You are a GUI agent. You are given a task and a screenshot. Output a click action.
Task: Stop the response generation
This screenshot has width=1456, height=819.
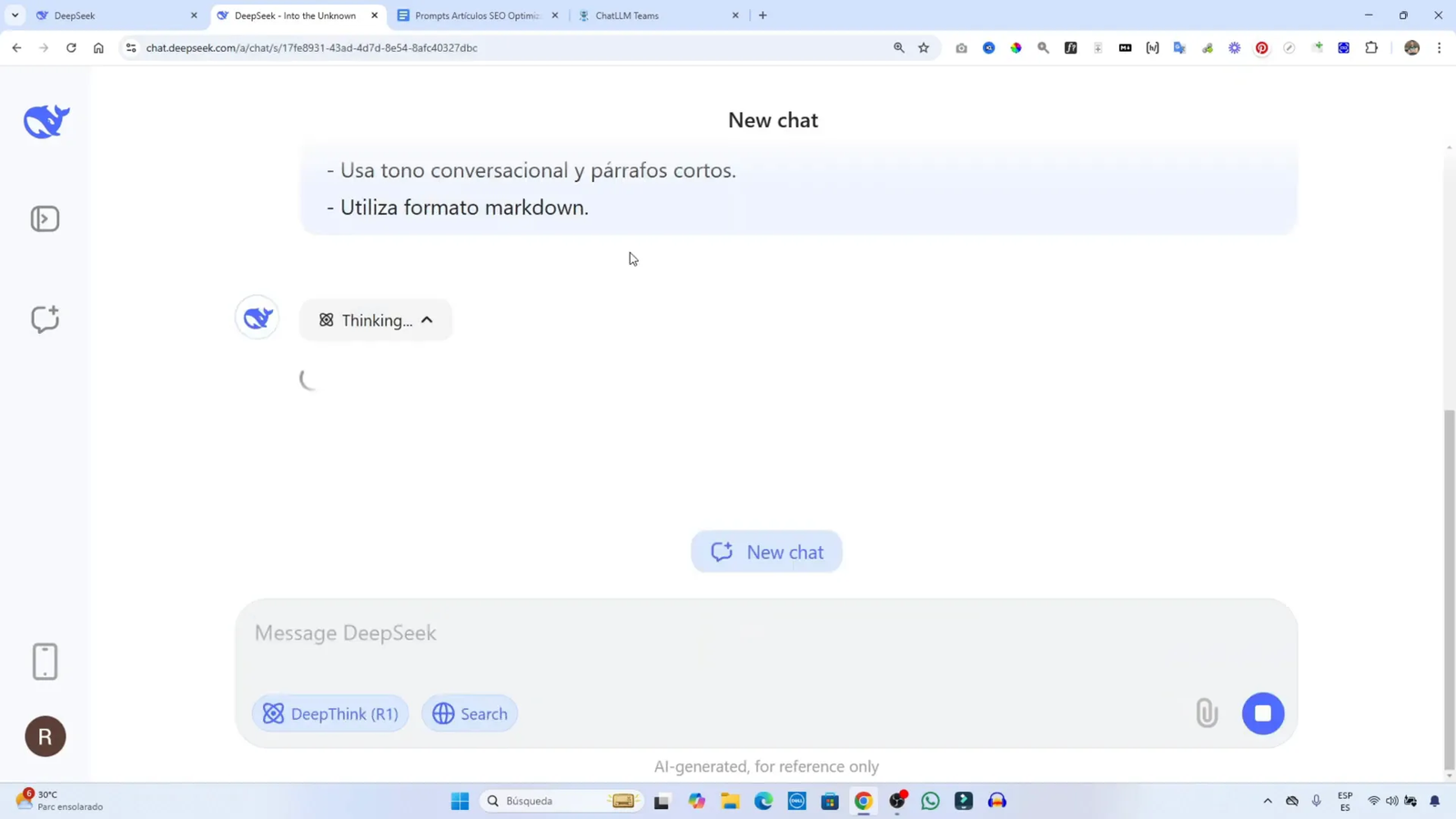click(x=1263, y=713)
